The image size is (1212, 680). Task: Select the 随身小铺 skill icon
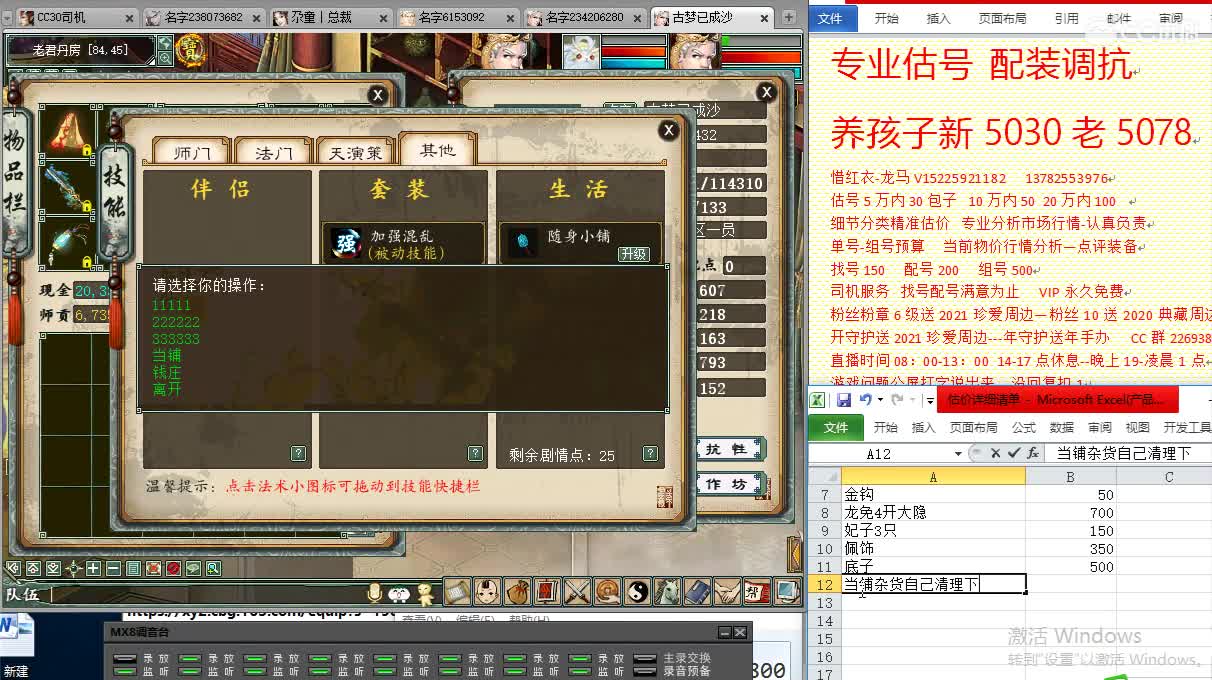click(x=522, y=243)
